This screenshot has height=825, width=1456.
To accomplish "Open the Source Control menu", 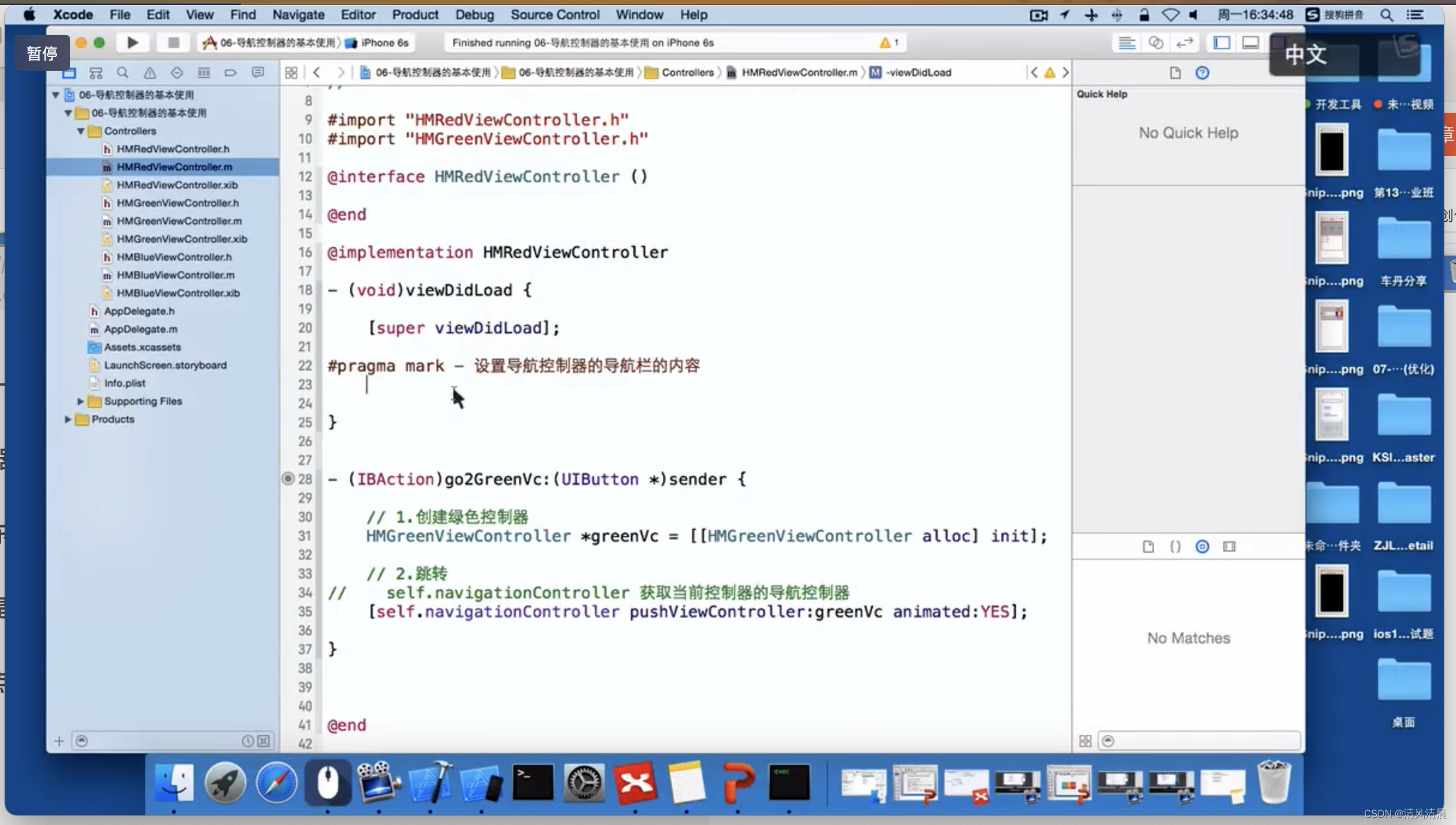I will [555, 14].
